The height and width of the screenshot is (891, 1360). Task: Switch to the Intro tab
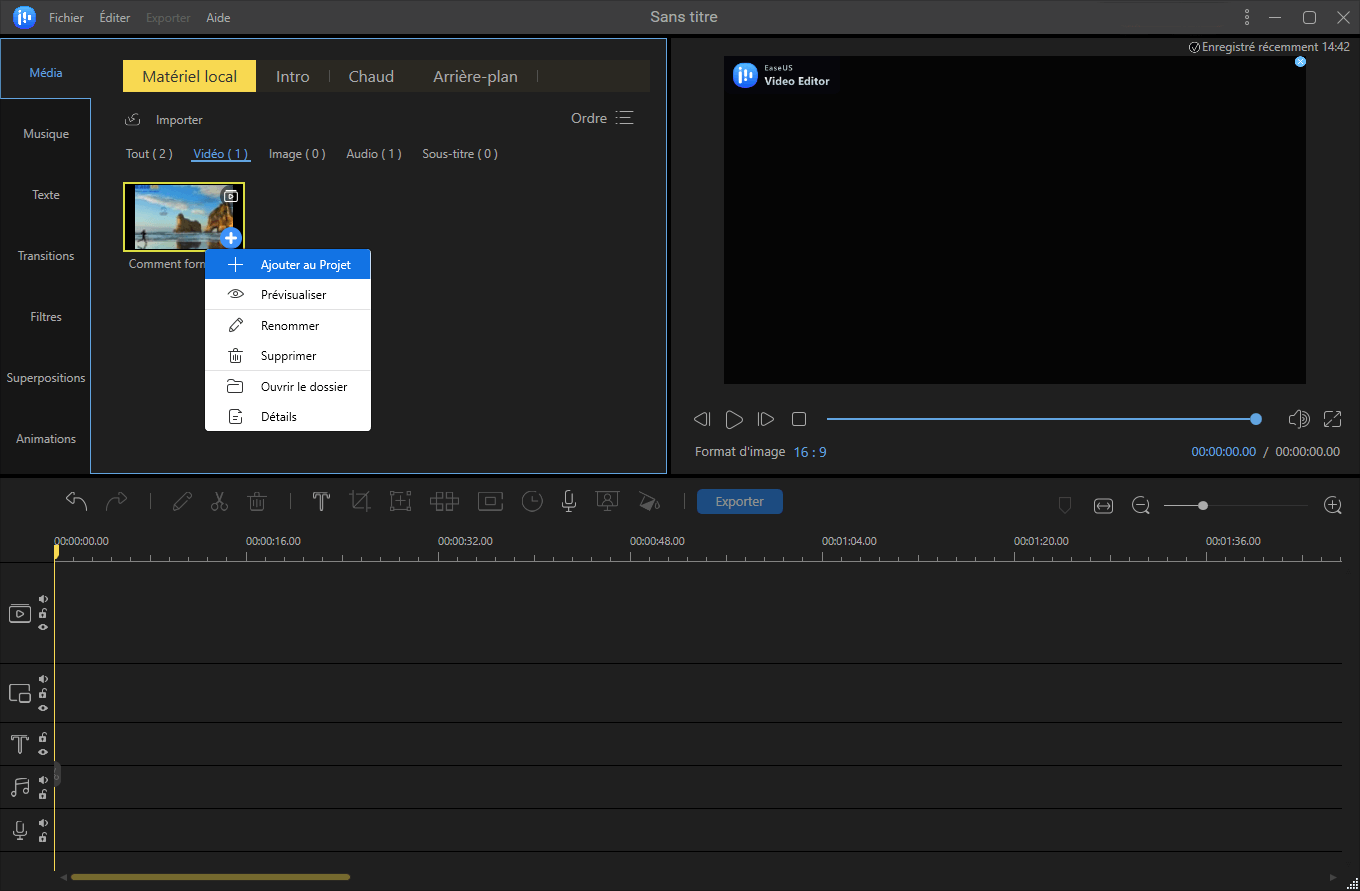click(292, 76)
